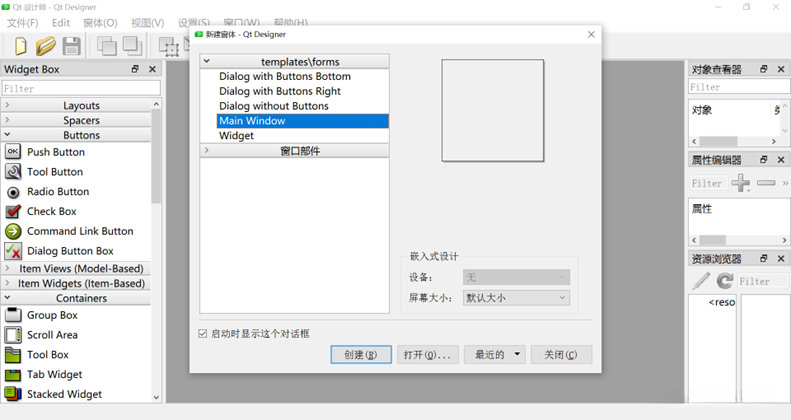
Task: Expand the 窗口部件 group
Action: pyautogui.click(x=206, y=150)
